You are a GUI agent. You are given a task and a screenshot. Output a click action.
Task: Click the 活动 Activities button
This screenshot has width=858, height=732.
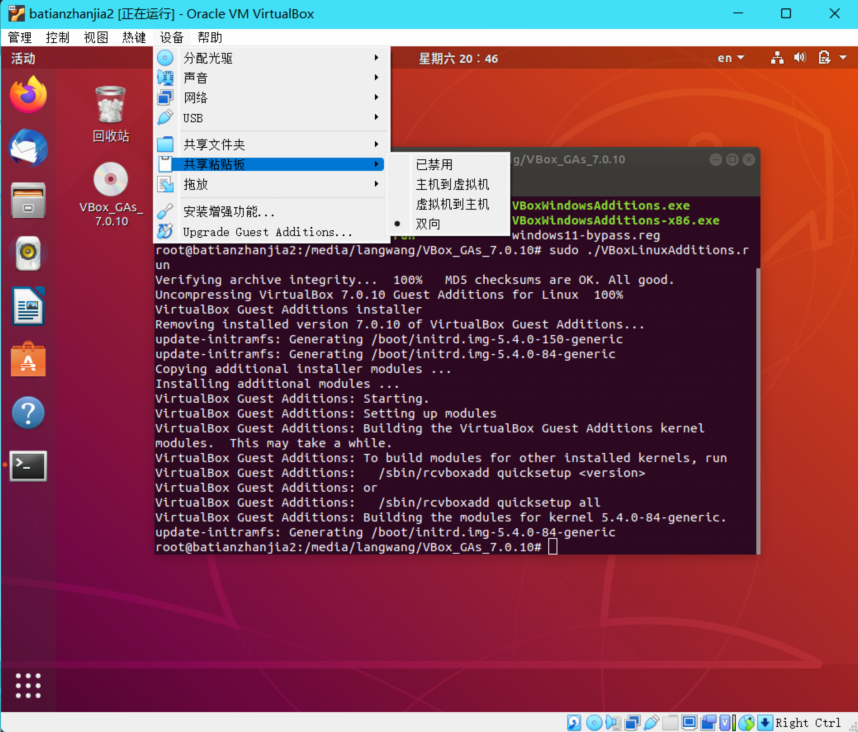(23, 58)
